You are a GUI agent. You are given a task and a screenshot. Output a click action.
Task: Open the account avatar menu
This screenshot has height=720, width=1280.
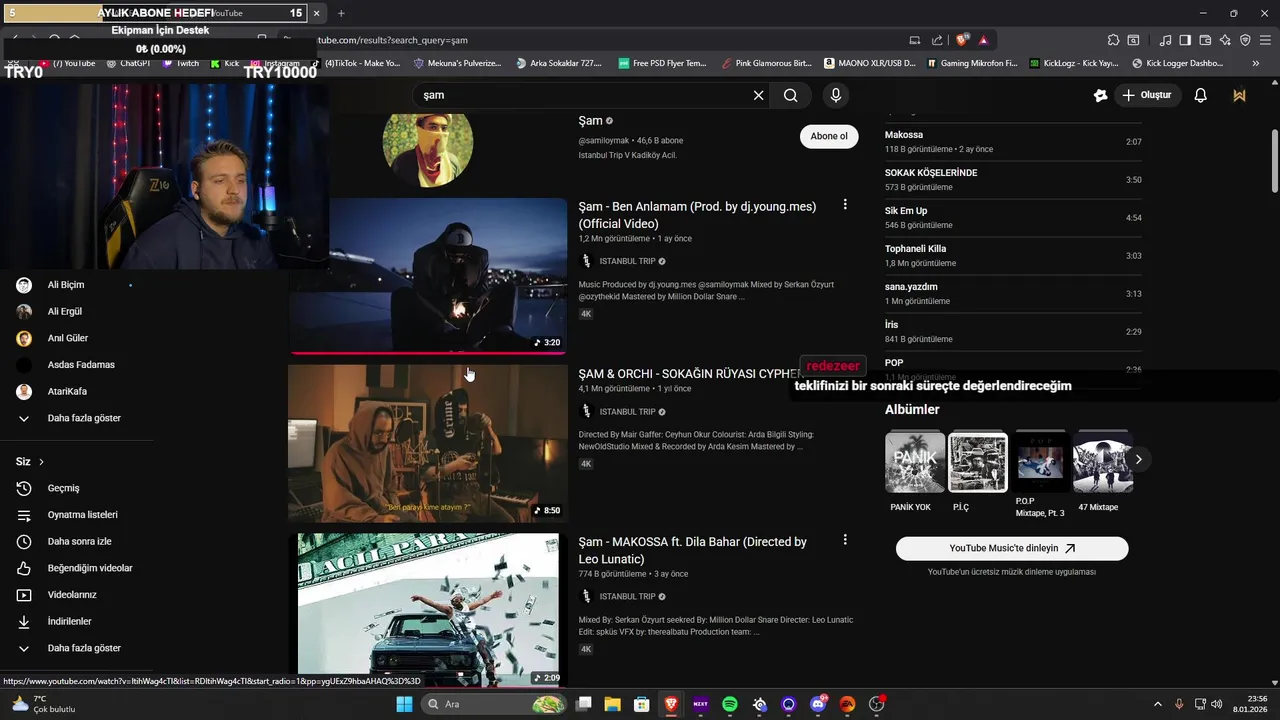1239,95
